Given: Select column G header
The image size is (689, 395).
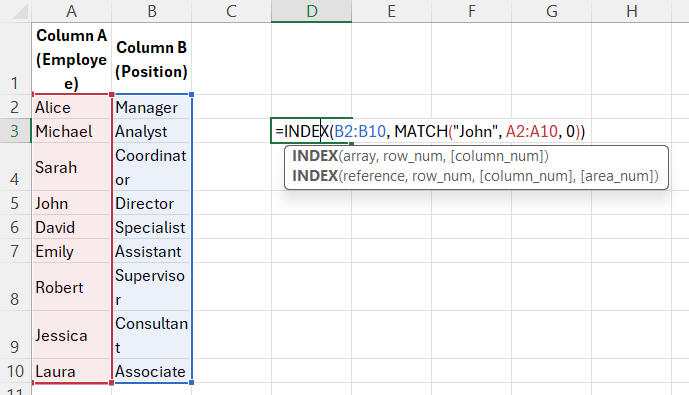Looking at the screenshot, I should 551,11.
